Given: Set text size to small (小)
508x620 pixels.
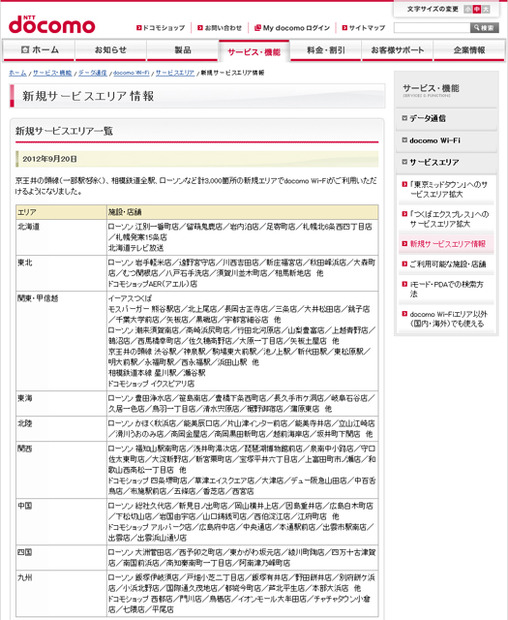Looking at the screenshot, I should [468, 9].
